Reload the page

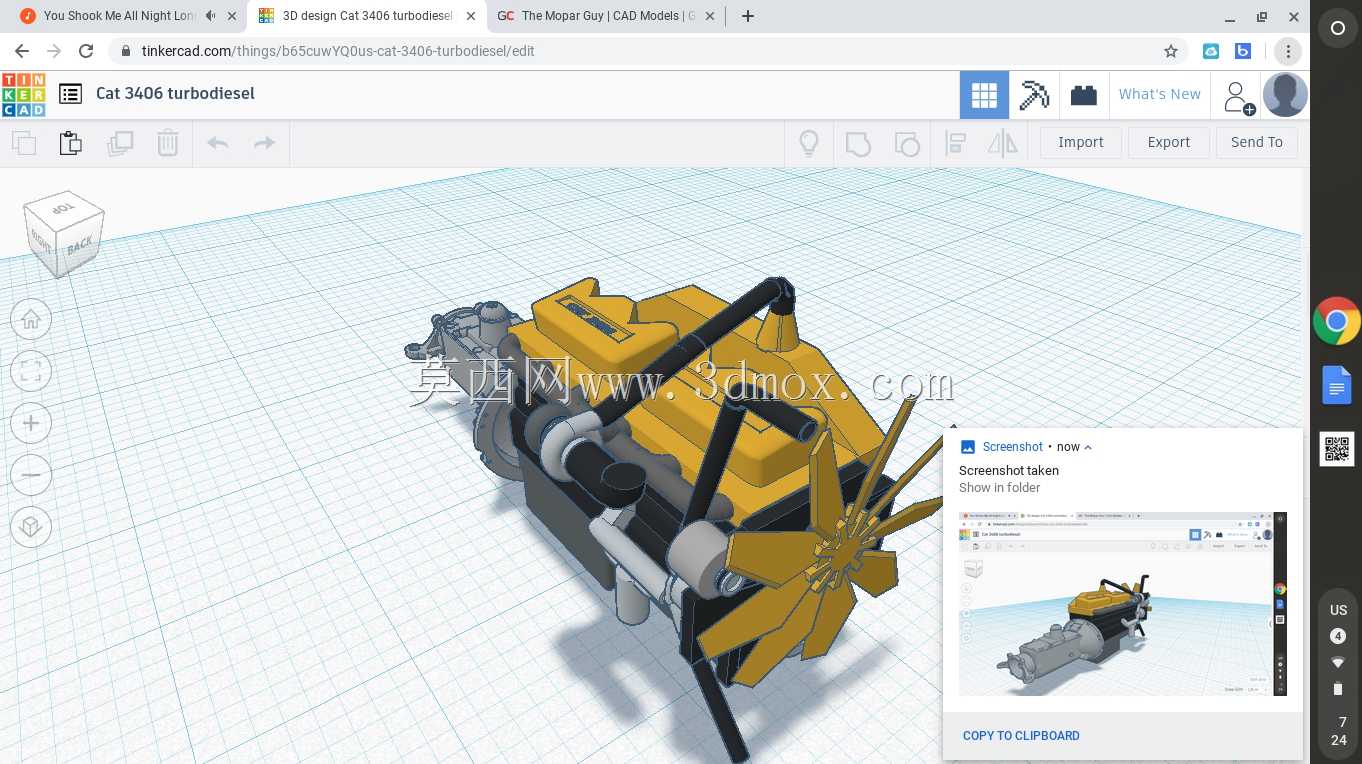[86, 51]
